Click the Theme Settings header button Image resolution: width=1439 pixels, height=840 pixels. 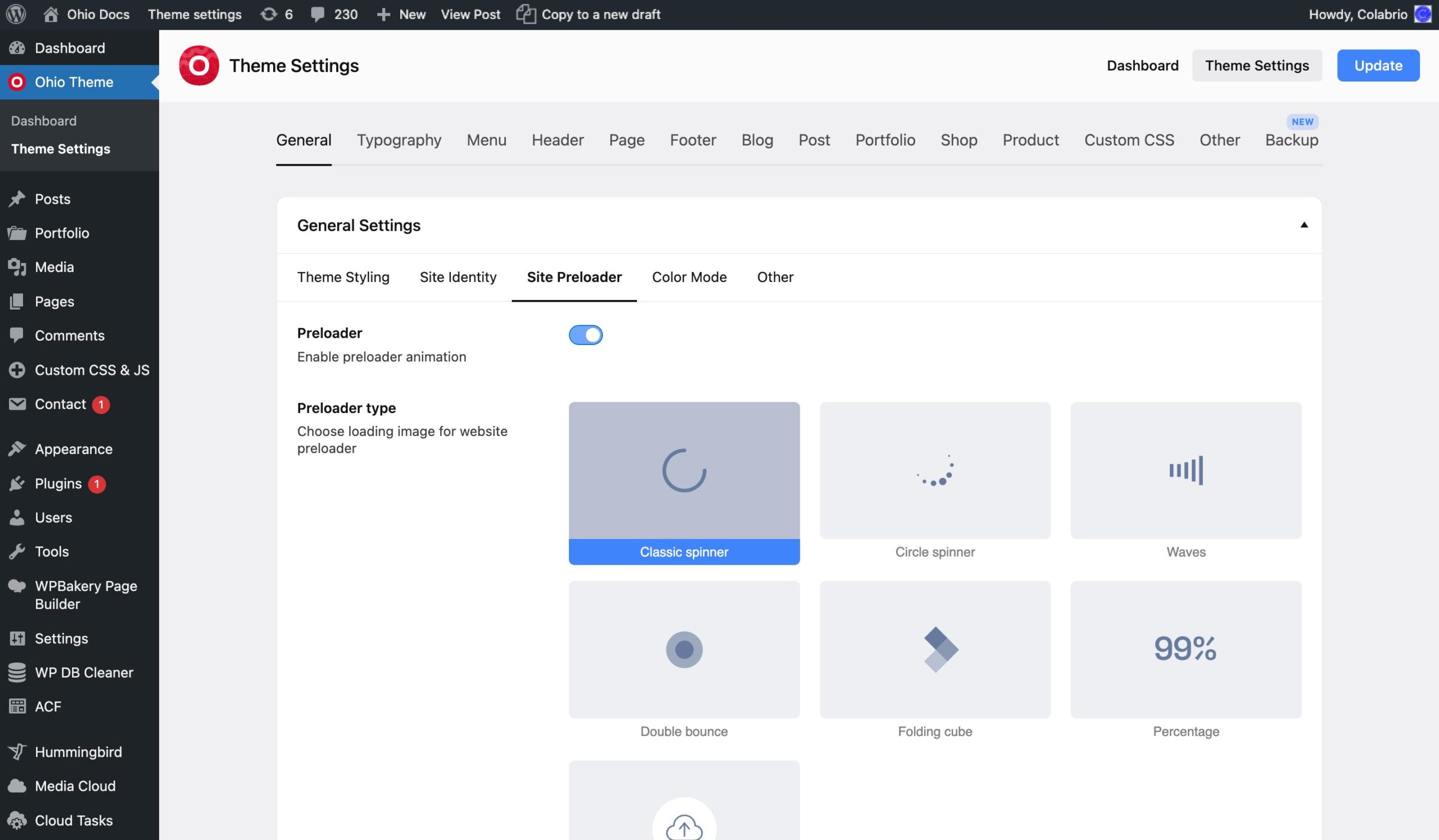pos(1257,66)
